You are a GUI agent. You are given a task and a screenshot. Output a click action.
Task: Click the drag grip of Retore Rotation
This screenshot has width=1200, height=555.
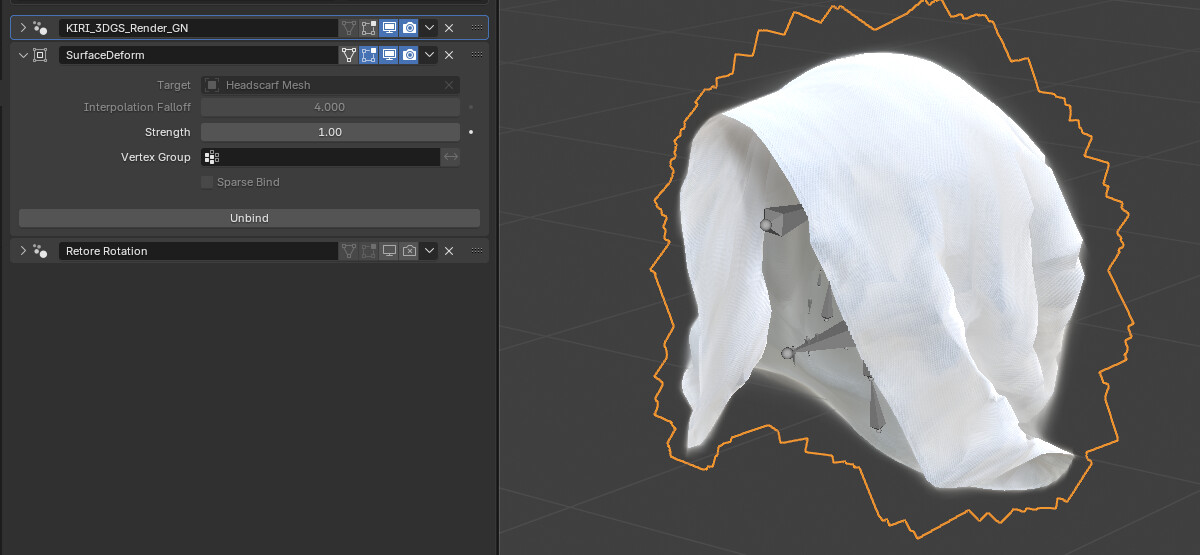tap(476, 251)
